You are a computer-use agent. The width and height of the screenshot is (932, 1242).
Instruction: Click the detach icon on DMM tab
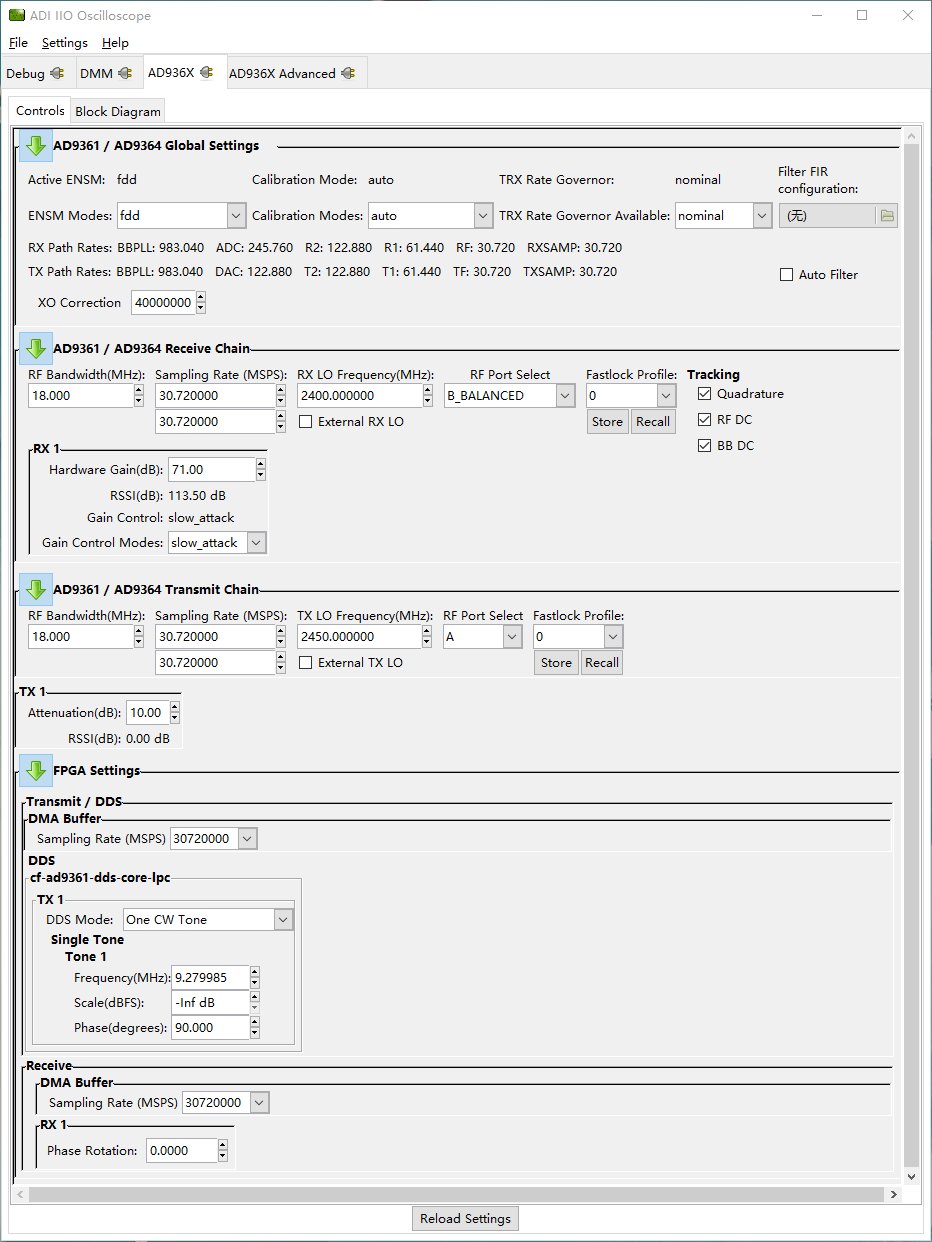(x=125, y=74)
